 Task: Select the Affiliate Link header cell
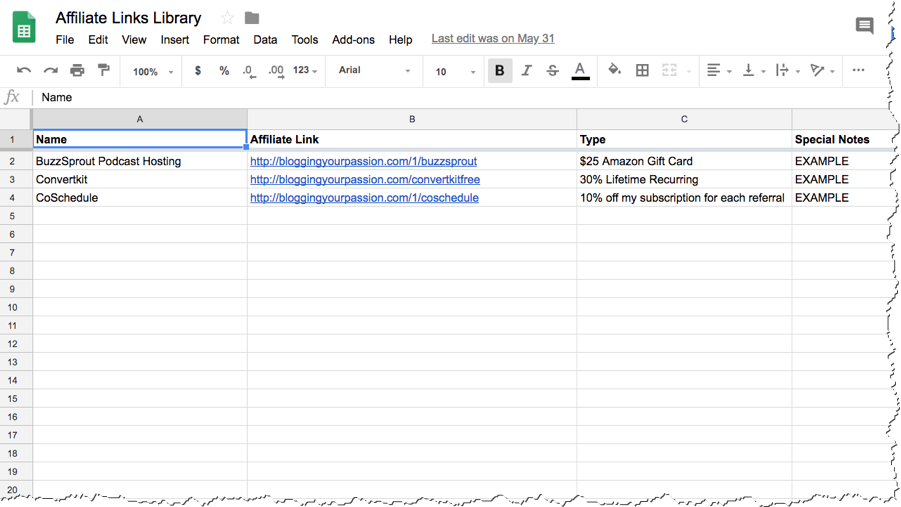[412, 139]
